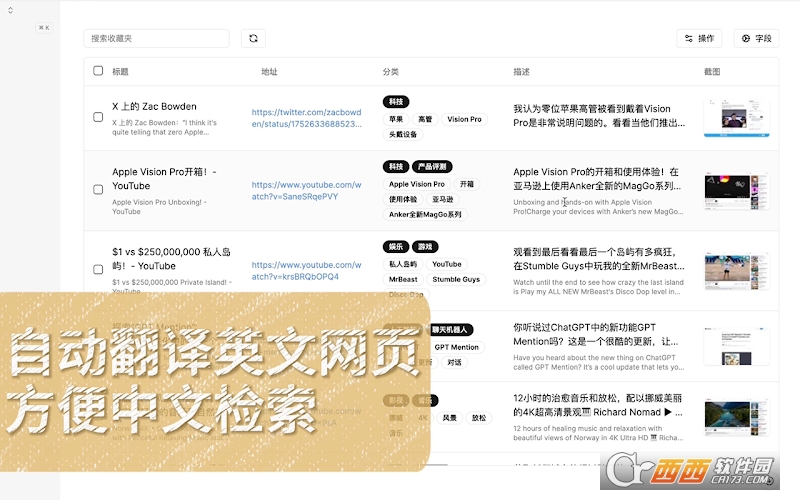Open the Norway 4K scenery thumbnail

(737, 417)
